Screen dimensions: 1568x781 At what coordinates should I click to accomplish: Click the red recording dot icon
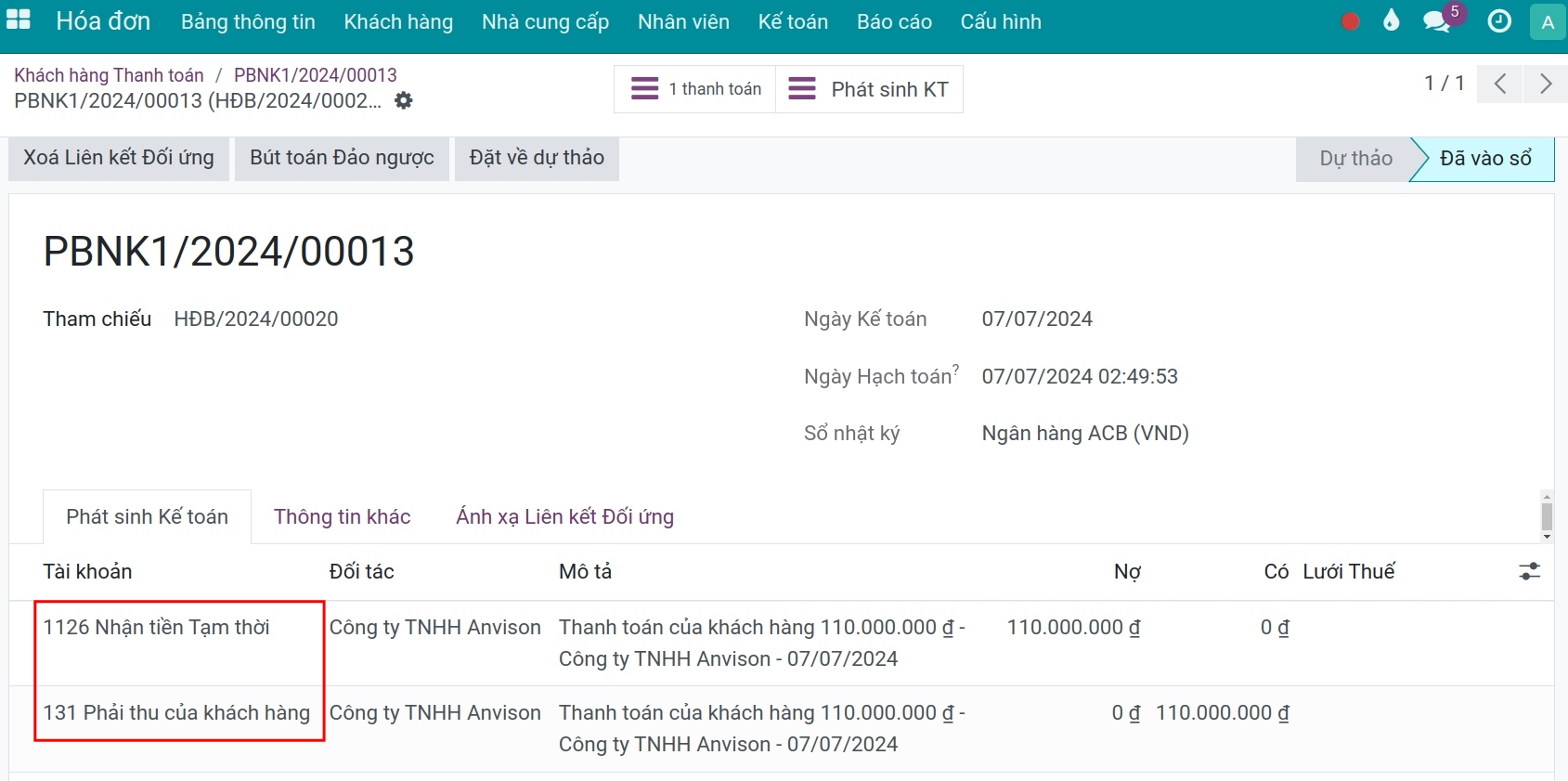click(1351, 21)
